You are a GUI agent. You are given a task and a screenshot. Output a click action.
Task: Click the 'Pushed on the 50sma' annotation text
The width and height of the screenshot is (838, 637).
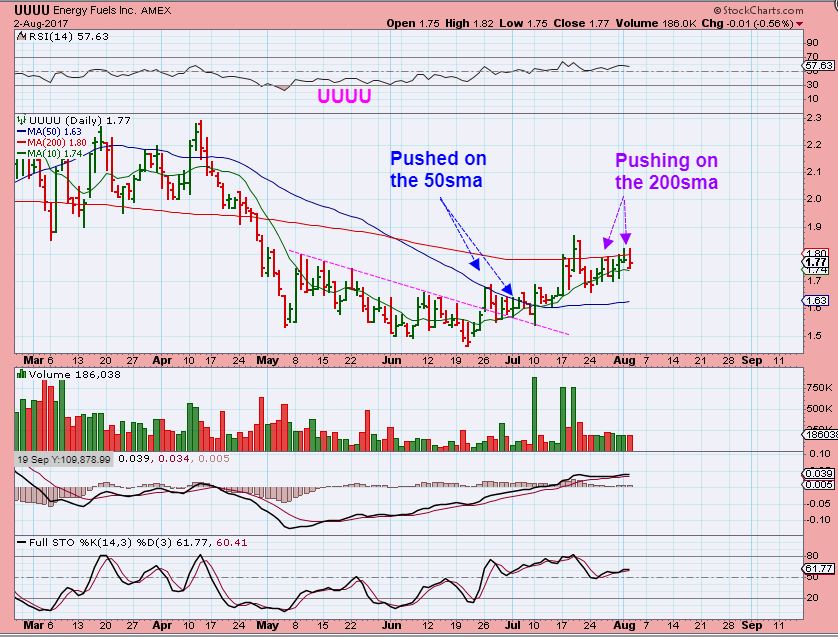pos(438,169)
